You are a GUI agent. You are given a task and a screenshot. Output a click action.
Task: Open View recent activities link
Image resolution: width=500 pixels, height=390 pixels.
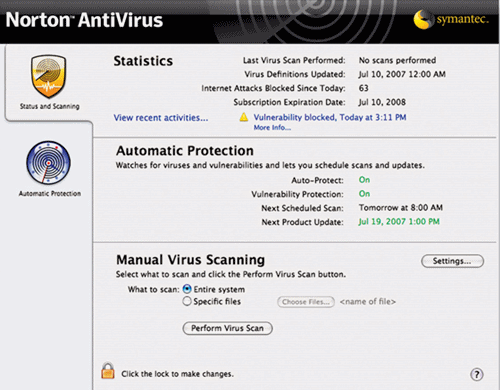[x=161, y=118]
